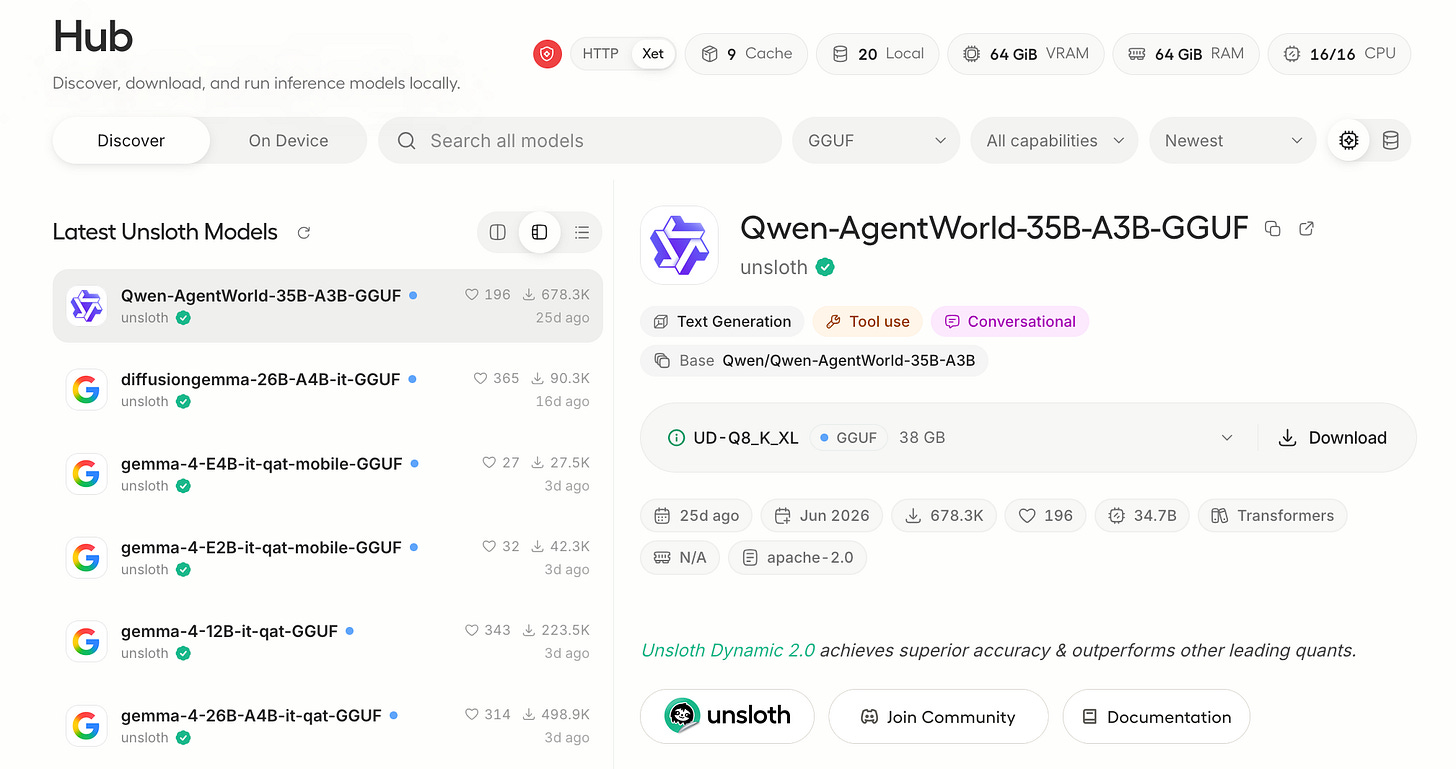The image size is (1456, 769).
Task: Click the red shield security icon
Action: pyautogui.click(x=547, y=54)
